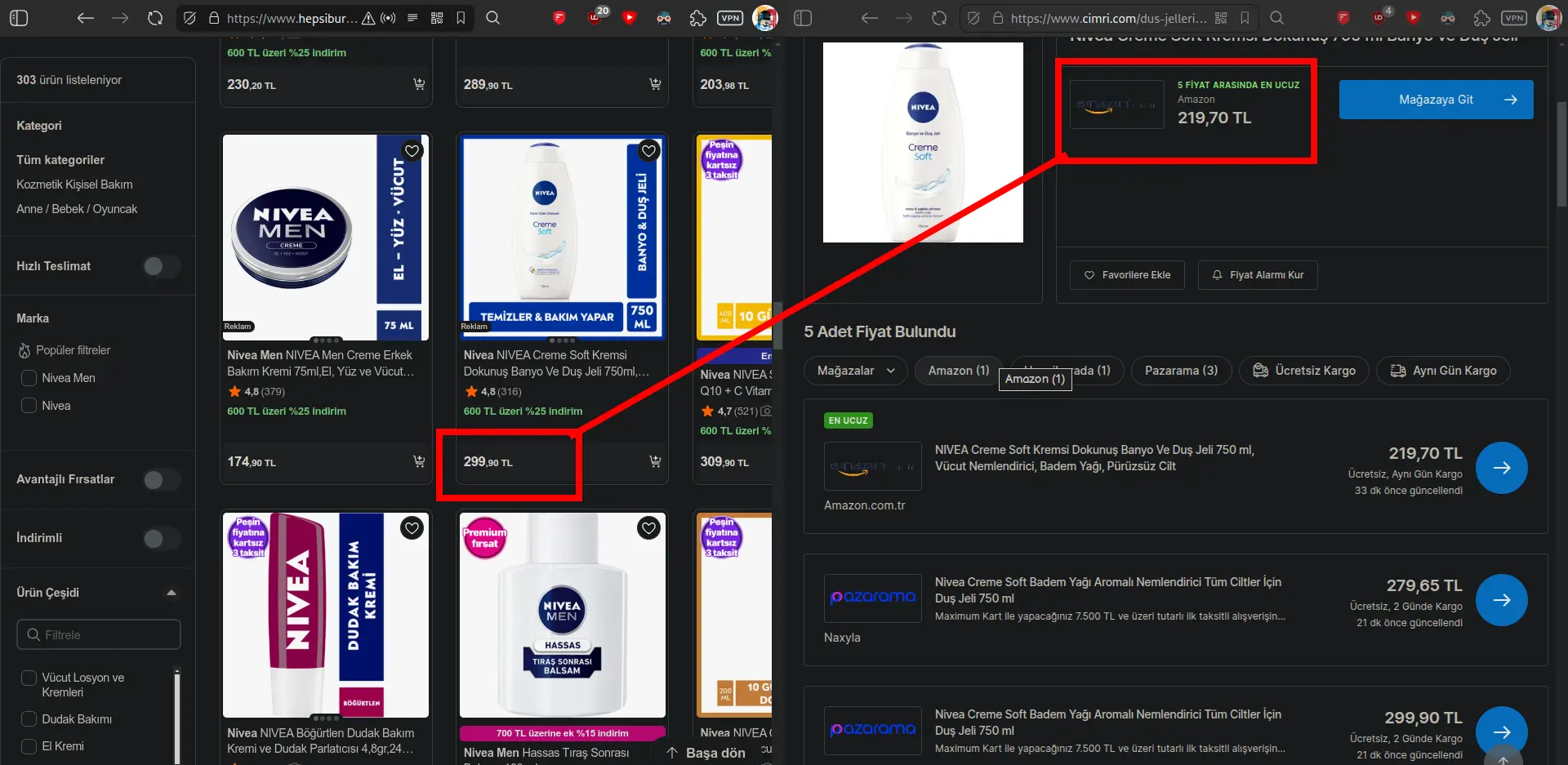Open the Mağazalar dropdown
Screen dimensions: 1568x765
(855, 371)
